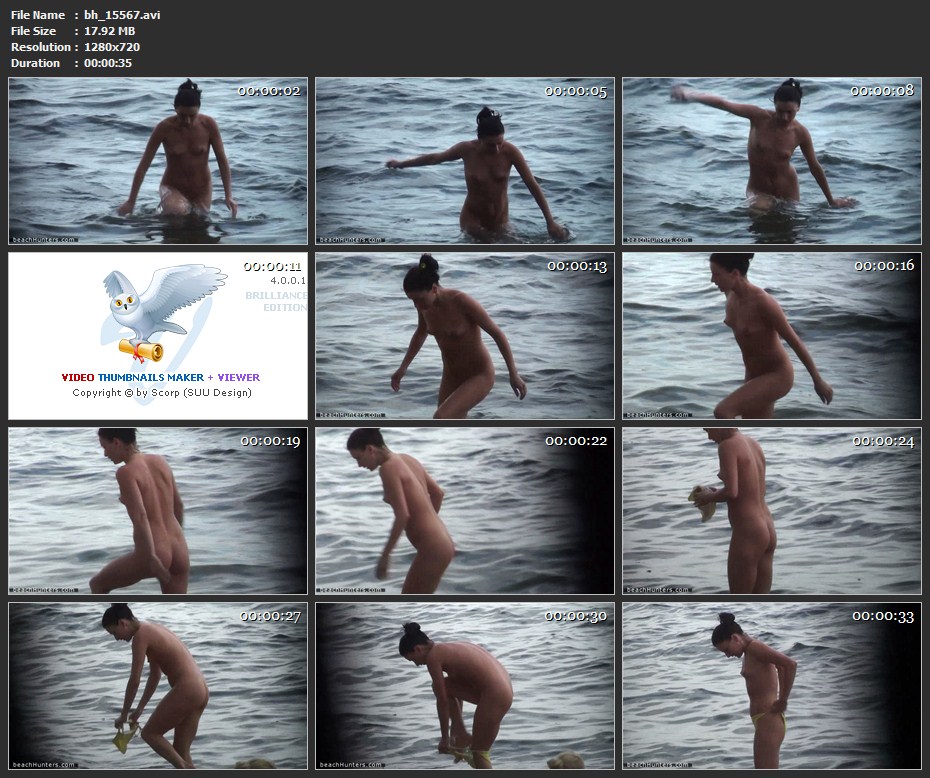
Task: Click the 'VIDEO THUMBNAILS MAKER + VIEWER' text
Action: tap(161, 377)
